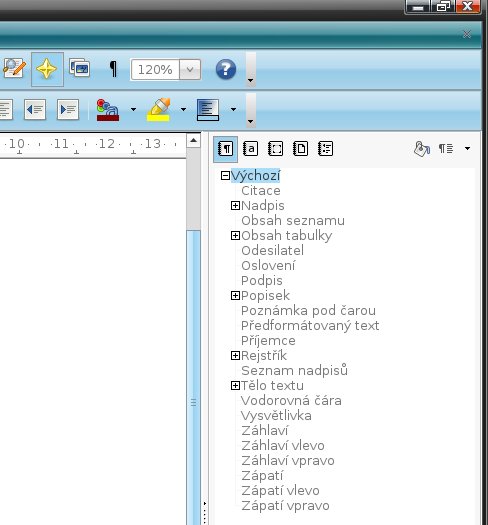Click the paragraph background color icon

[208, 110]
